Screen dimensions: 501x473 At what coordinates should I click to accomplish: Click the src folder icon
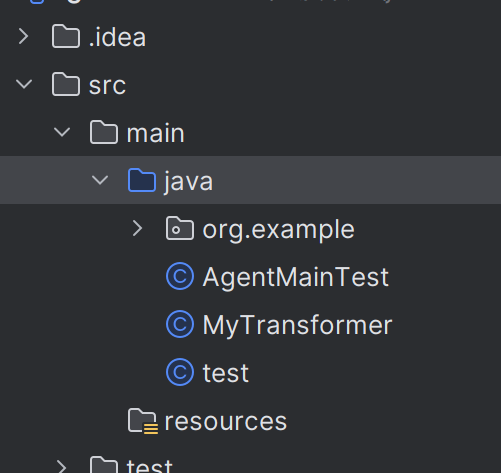coord(66,84)
